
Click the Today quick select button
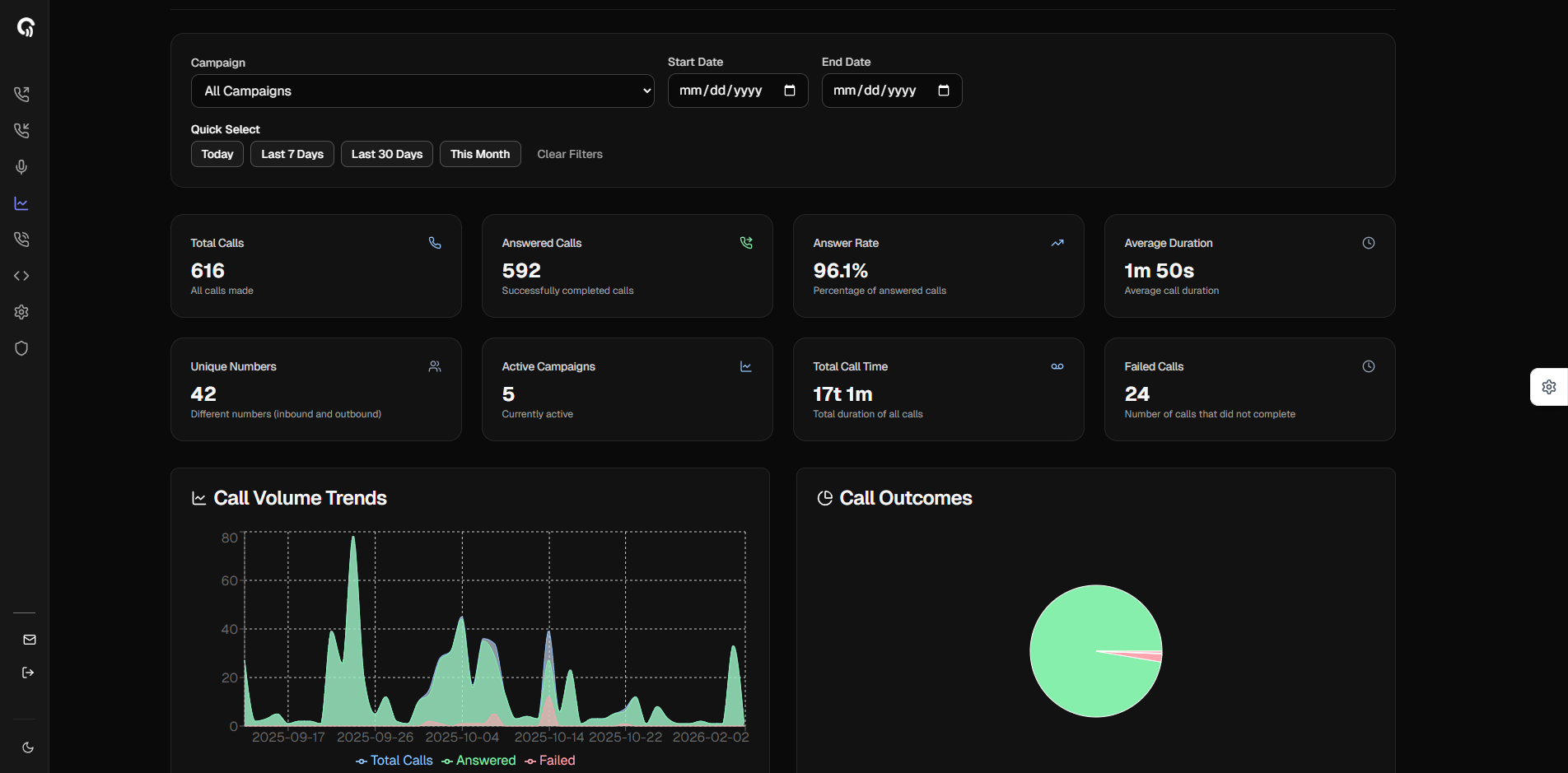[x=217, y=154]
